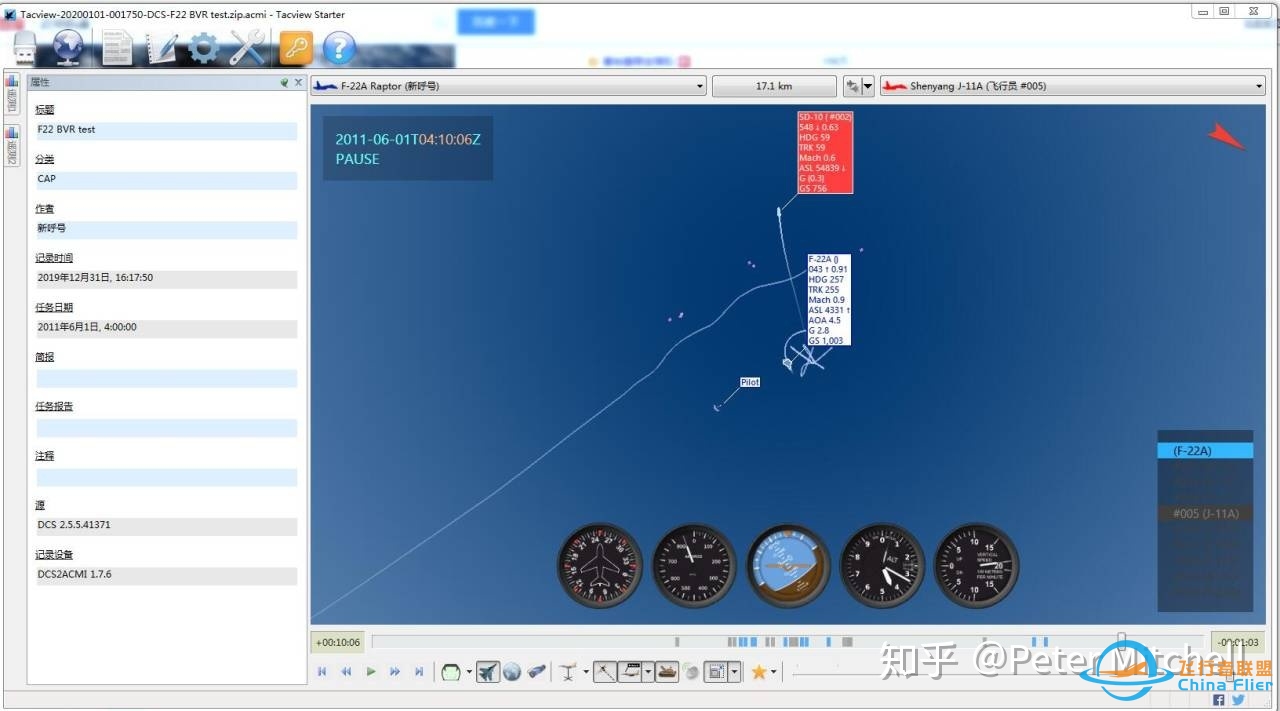Click the playback timeline bar
The image size is (1280, 711).
coord(788,642)
